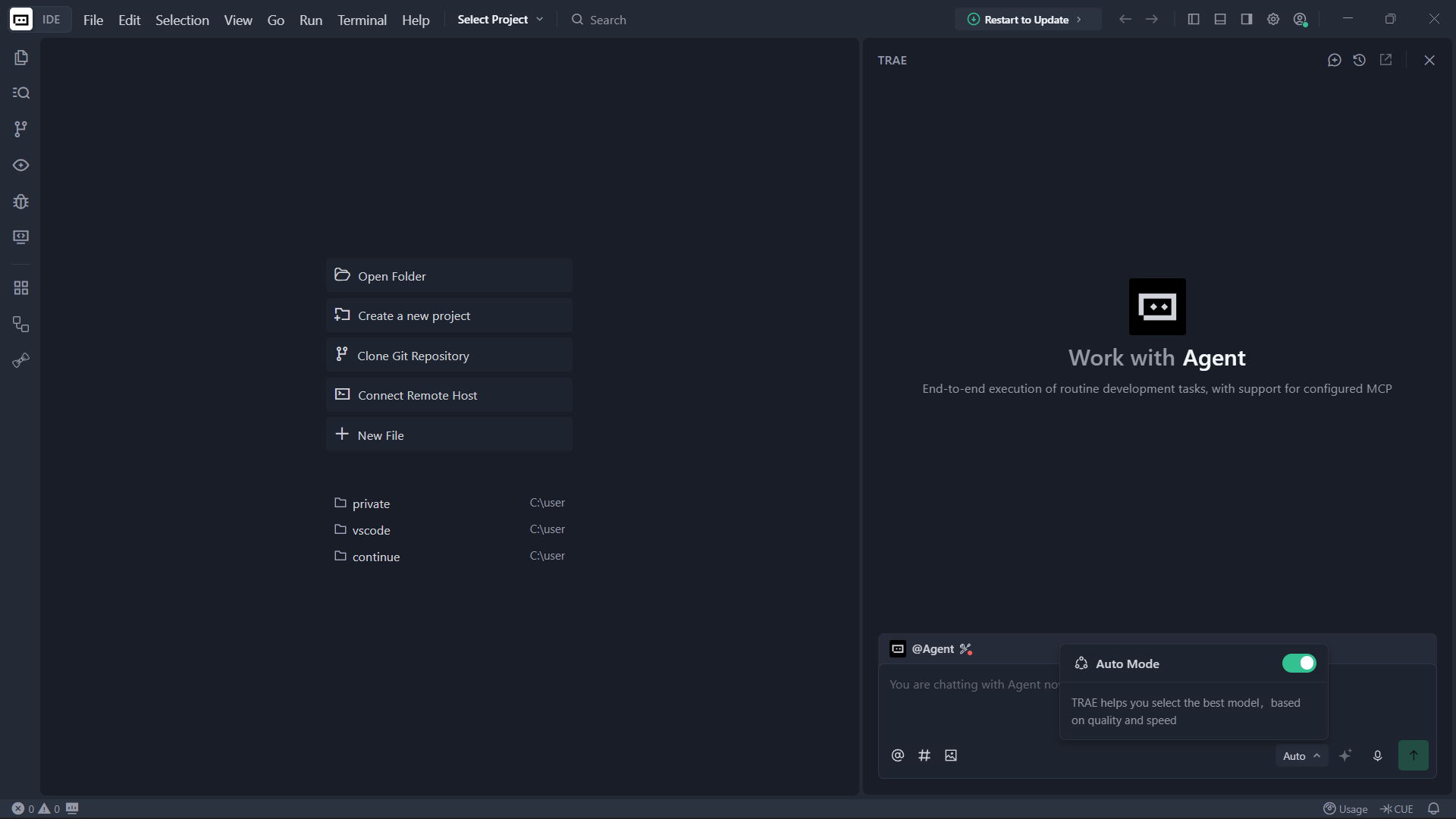Open recent folder 'private'

click(449, 504)
